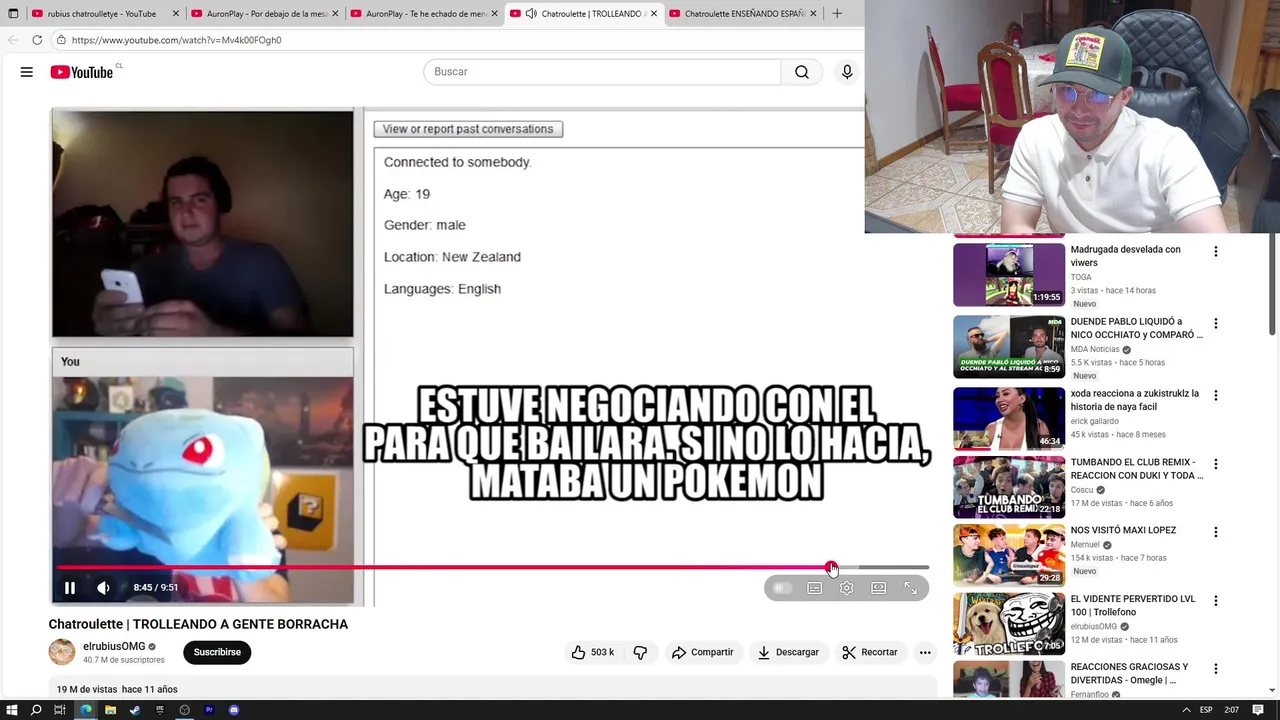Open options menu for 'REACCIONES GRACIOSAS' video
Viewport: 1280px width, 720px height.
pos(1216,669)
